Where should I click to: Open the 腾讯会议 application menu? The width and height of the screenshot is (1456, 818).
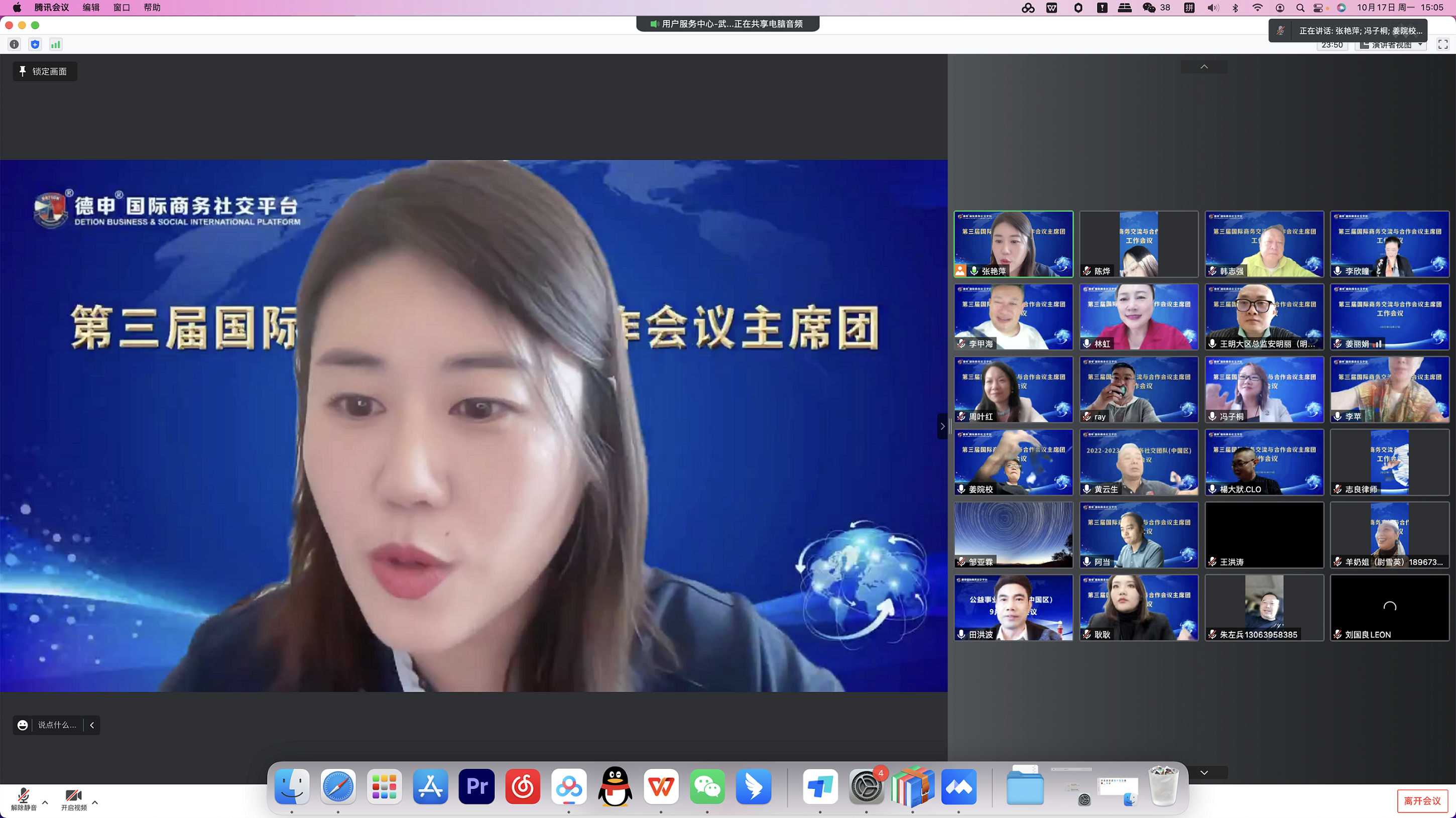[x=51, y=8]
